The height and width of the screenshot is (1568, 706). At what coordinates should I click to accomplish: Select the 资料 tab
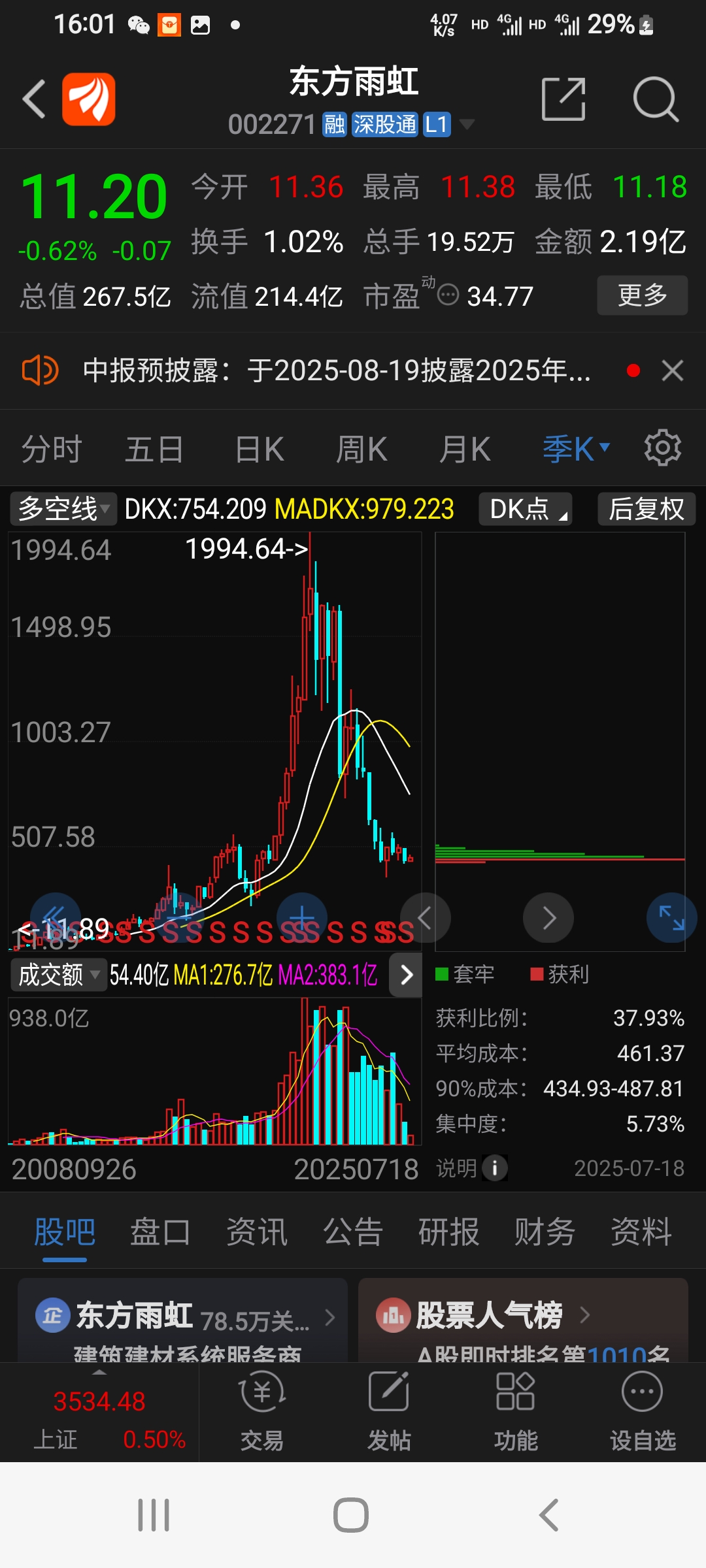pos(641,1232)
